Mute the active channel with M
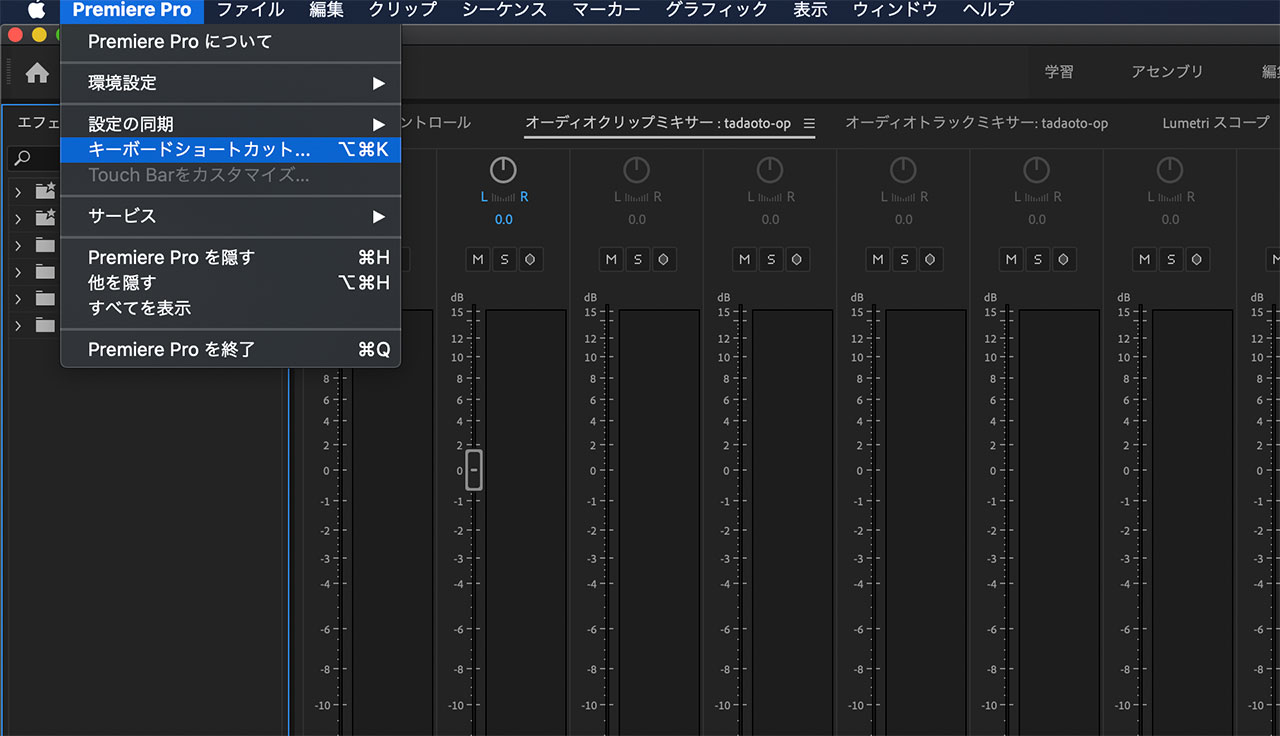 pyautogui.click(x=477, y=260)
